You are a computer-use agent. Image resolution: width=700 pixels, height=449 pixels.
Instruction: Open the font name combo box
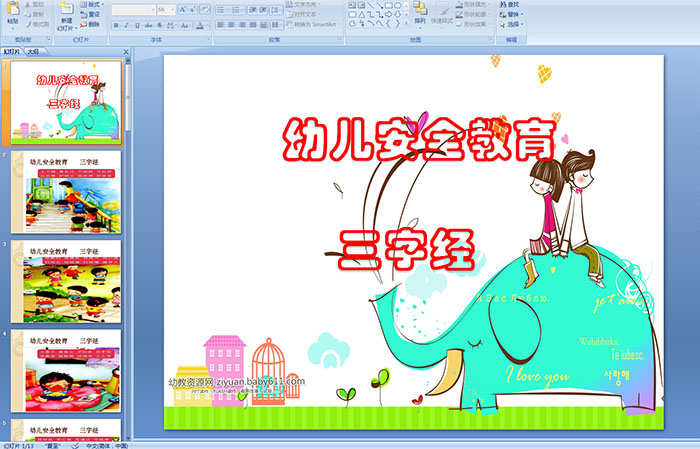(133, 10)
